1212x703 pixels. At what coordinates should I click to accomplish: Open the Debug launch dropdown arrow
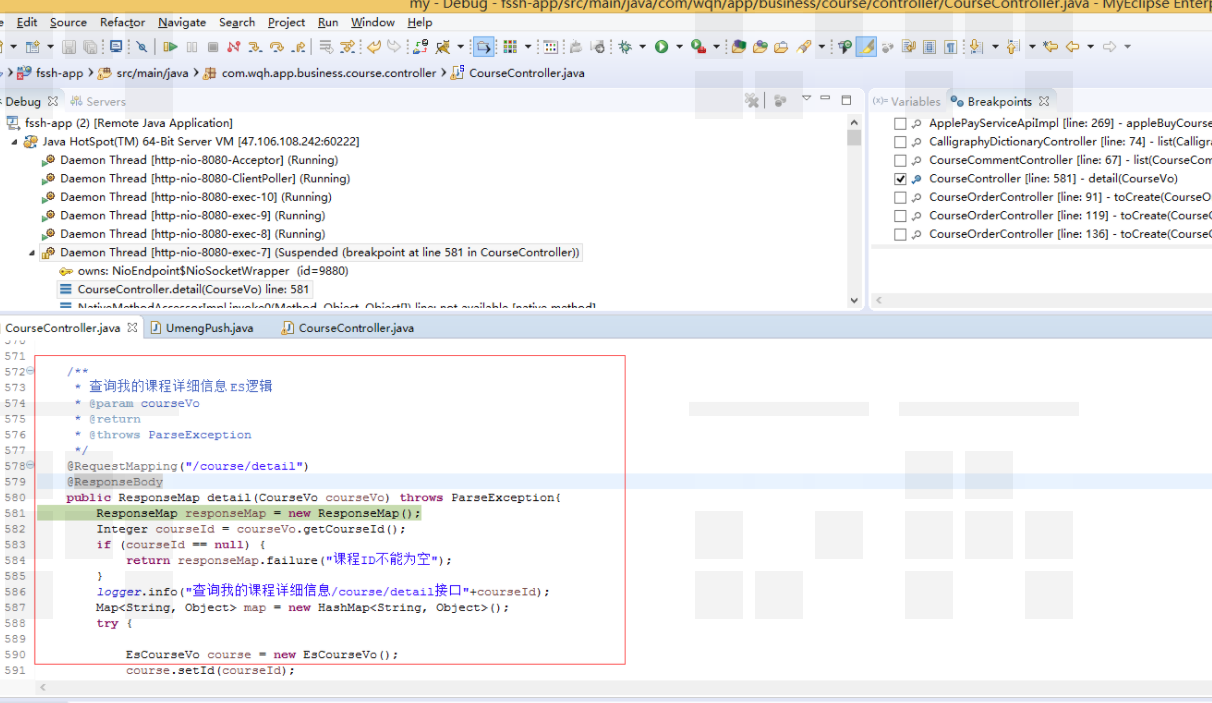[x=642, y=46]
